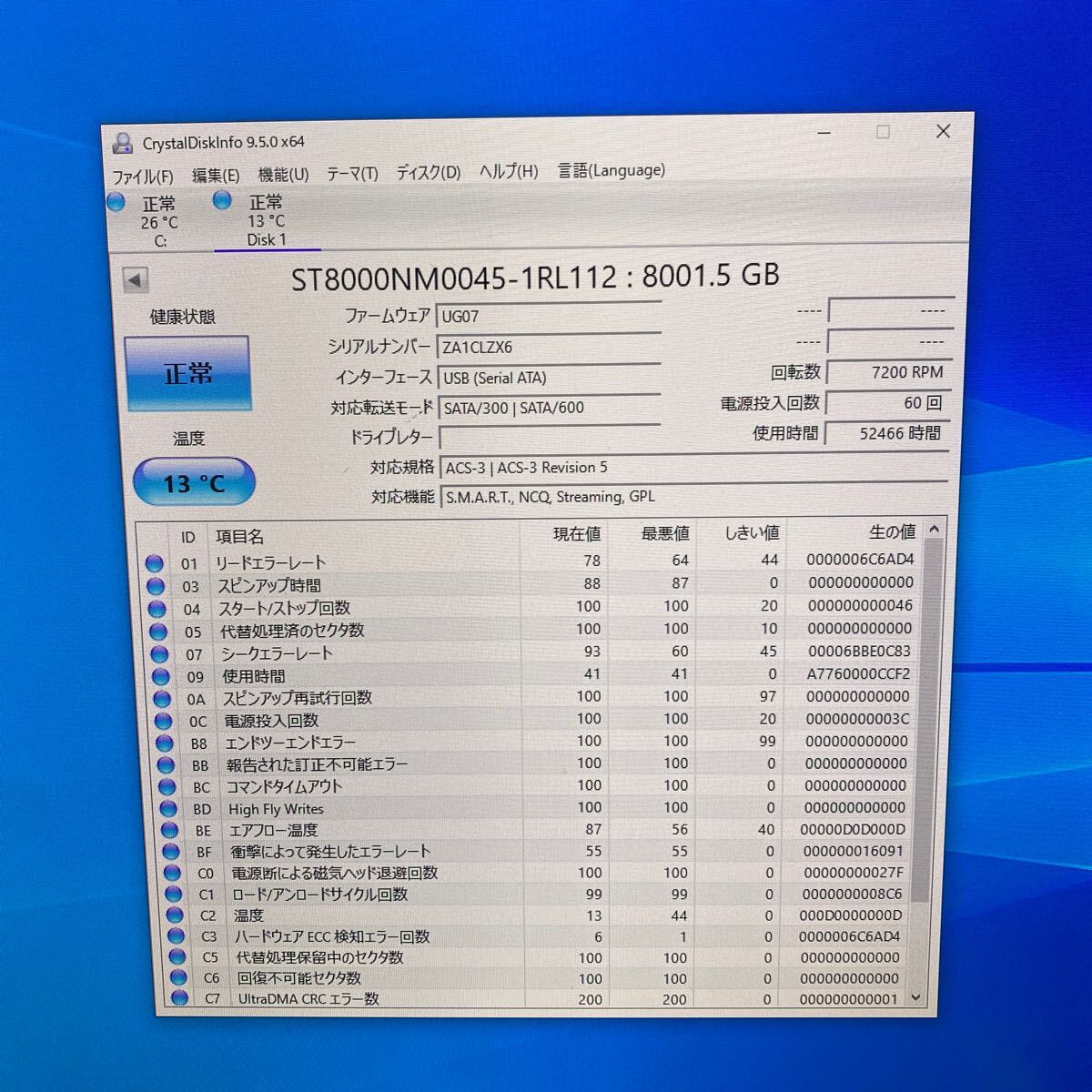Click the status dot for ID 09 使用時間
This screenshot has width=1092, height=1092.
(x=161, y=677)
